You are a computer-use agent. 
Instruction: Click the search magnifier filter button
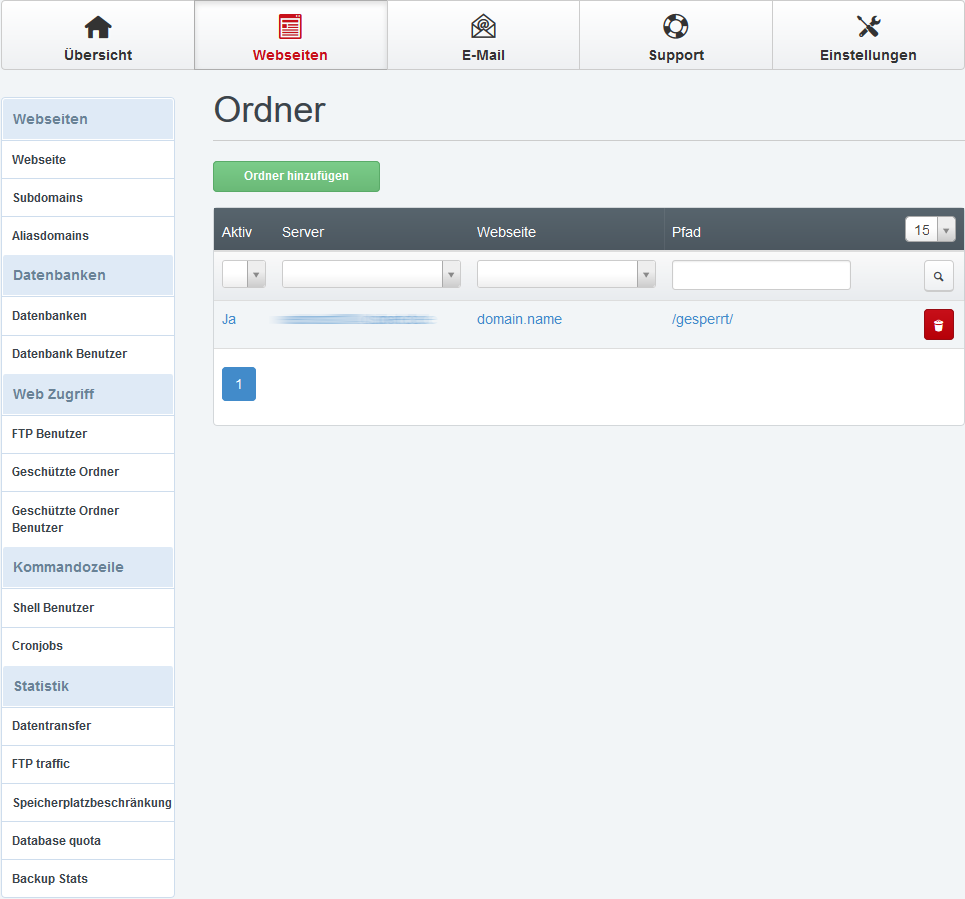938,276
